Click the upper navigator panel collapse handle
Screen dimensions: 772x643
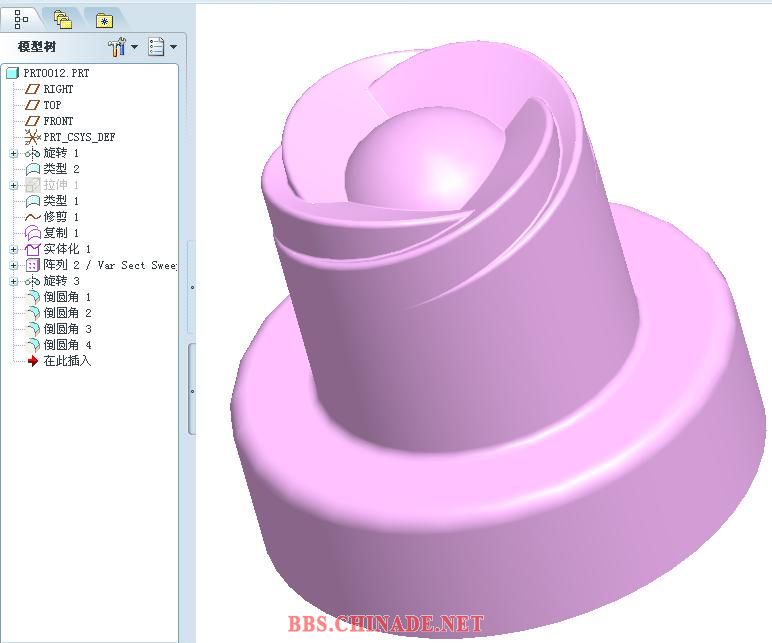click(x=192, y=288)
